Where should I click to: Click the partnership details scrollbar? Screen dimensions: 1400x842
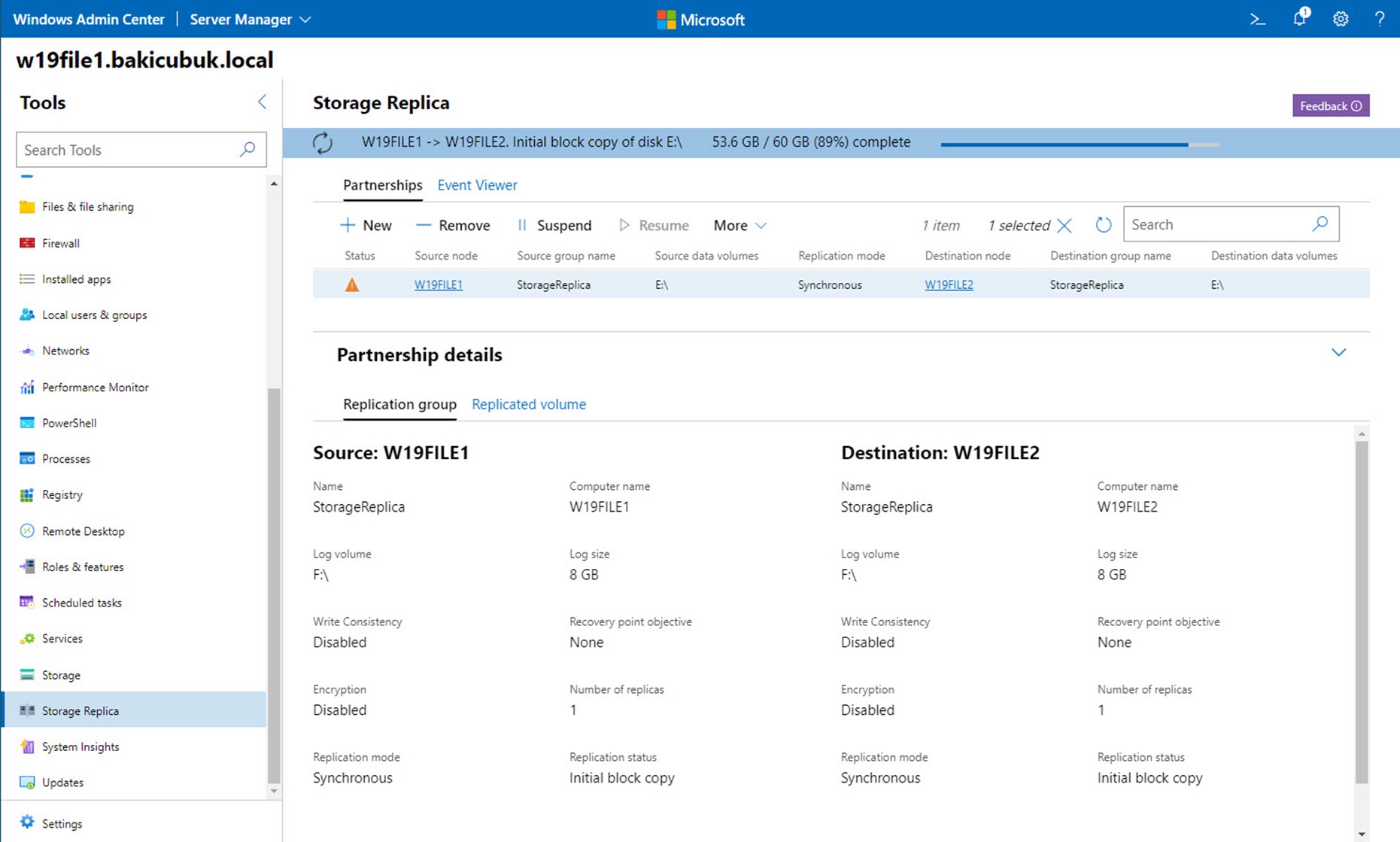point(1362,611)
